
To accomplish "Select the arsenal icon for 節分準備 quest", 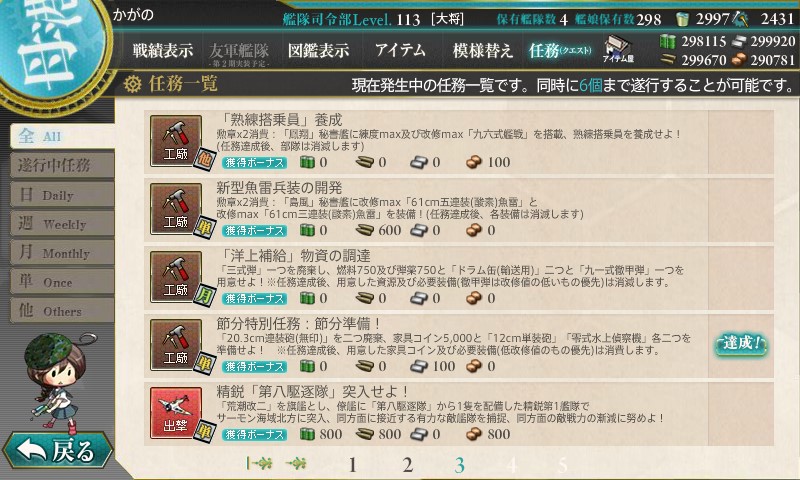I will [176, 345].
